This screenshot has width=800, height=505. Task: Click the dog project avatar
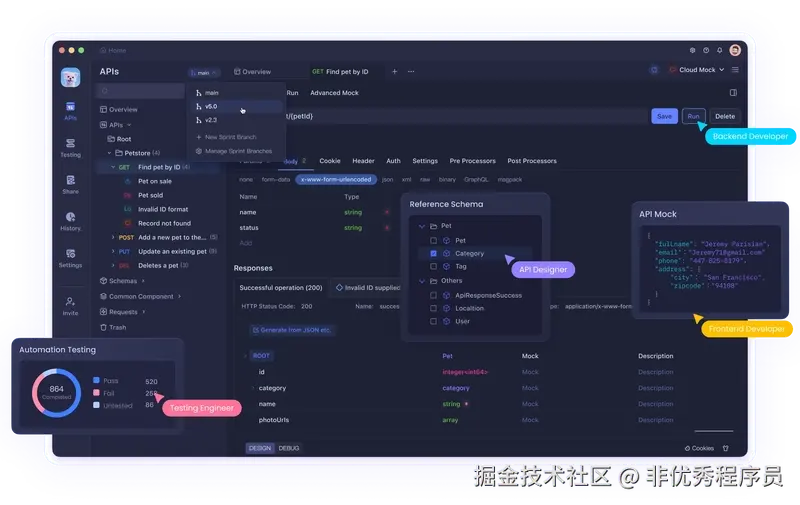(70, 78)
